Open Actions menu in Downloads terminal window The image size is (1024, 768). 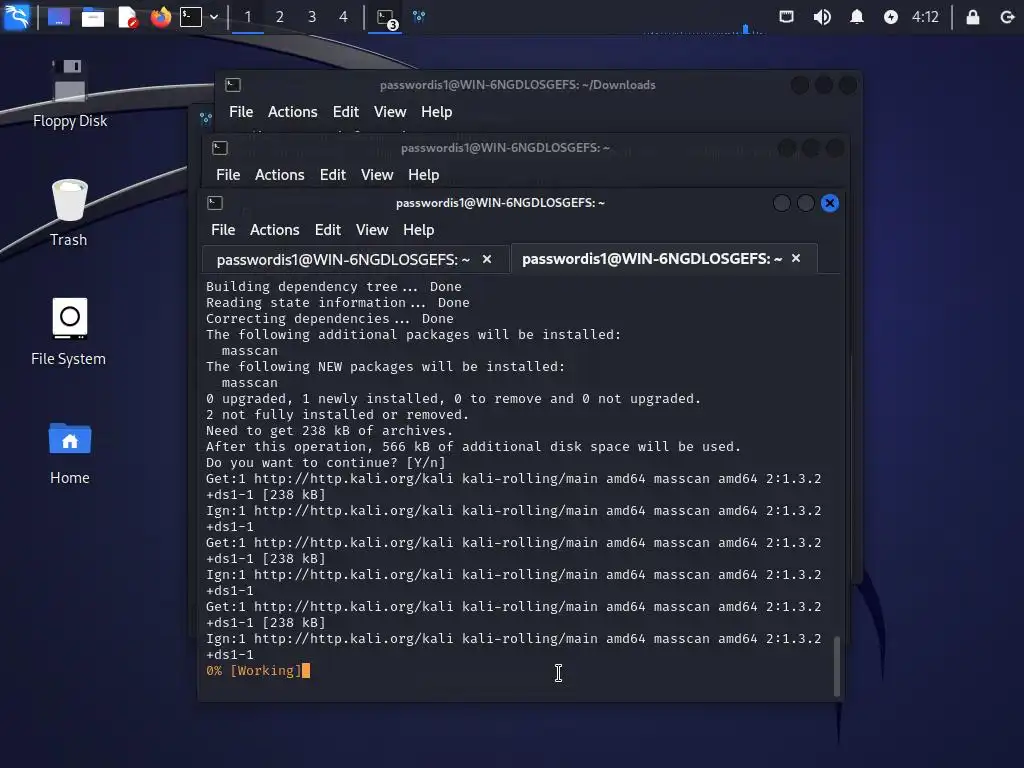click(x=293, y=112)
